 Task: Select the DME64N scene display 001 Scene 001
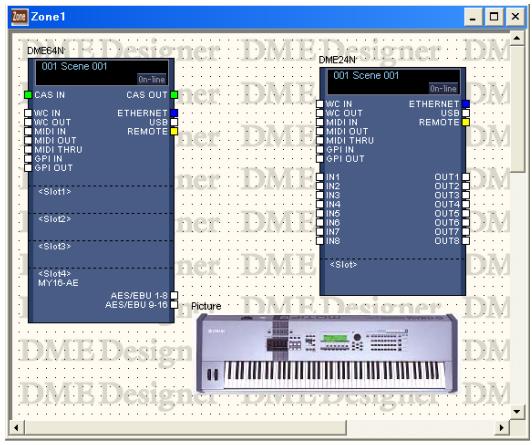[x=102, y=73]
